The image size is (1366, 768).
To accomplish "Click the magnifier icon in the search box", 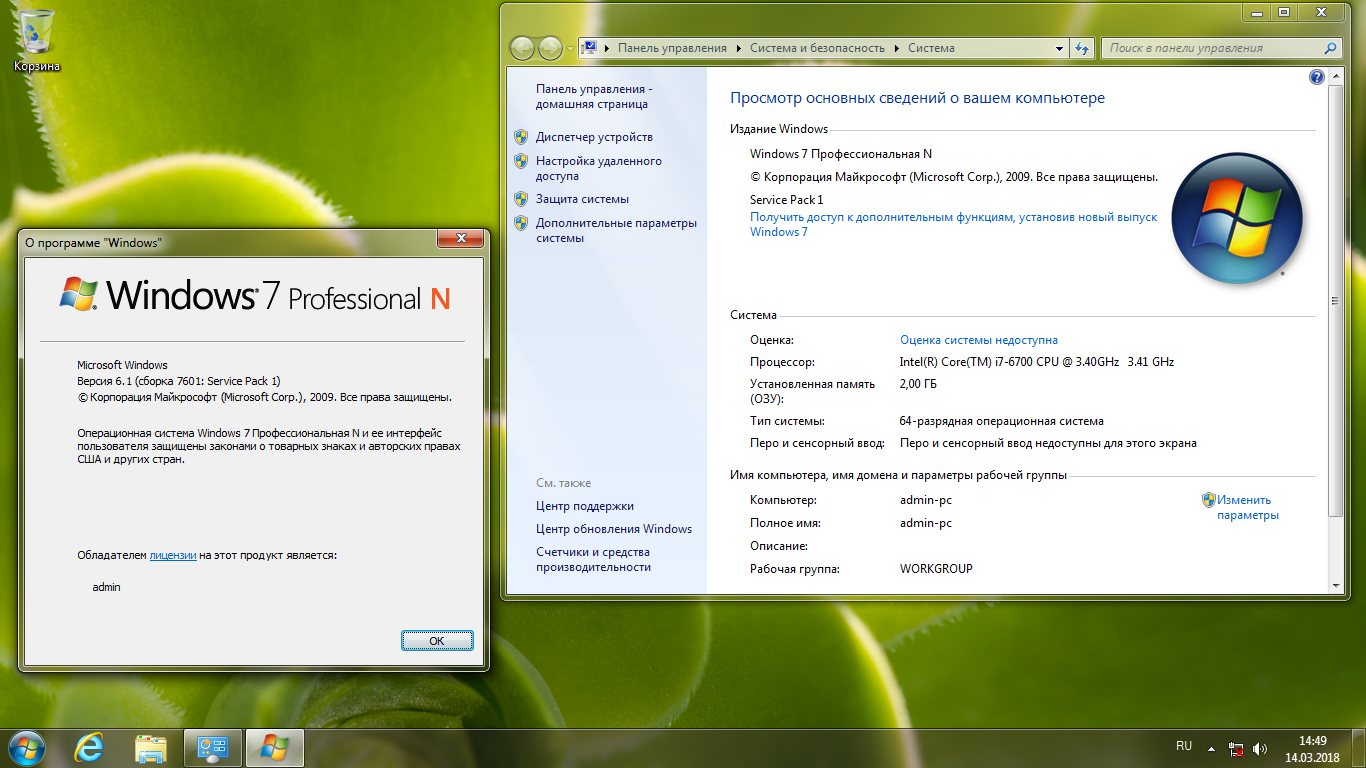I will click(1330, 48).
